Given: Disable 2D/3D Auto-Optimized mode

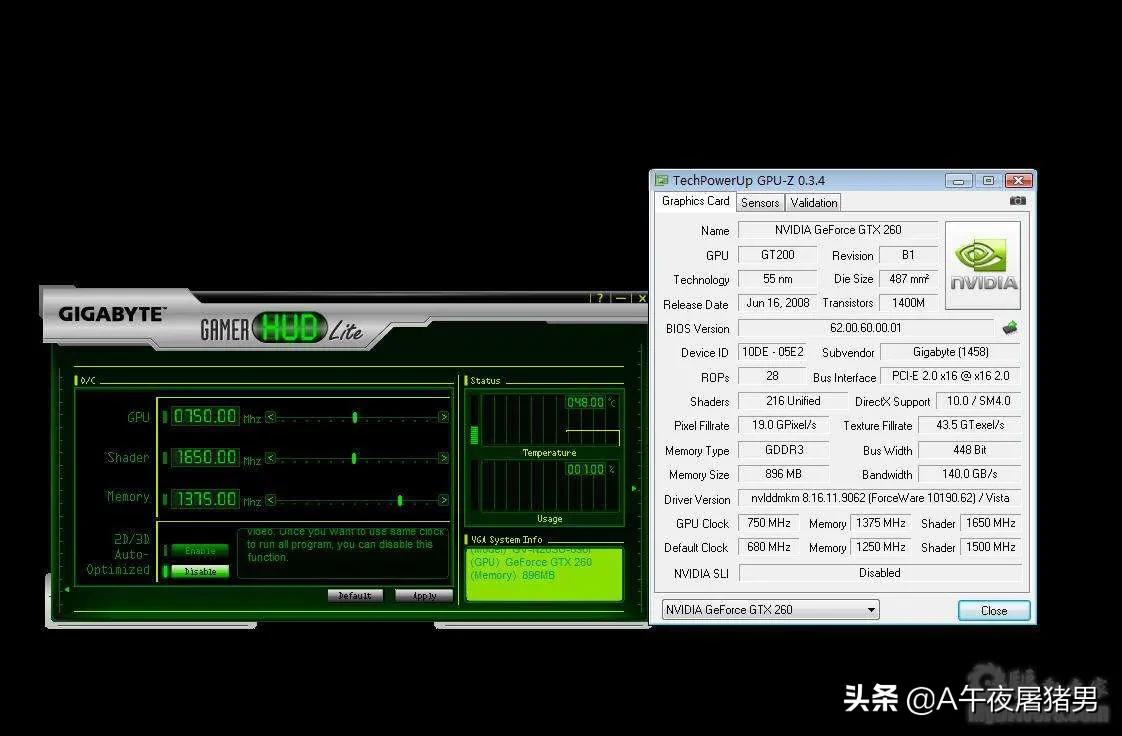Looking at the screenshot, I should point(200,572).
